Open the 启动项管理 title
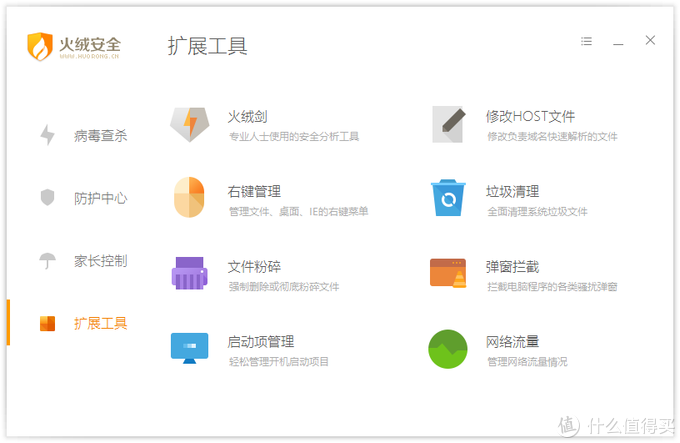Viewport: 680px width, 443px height. [261, 342]
